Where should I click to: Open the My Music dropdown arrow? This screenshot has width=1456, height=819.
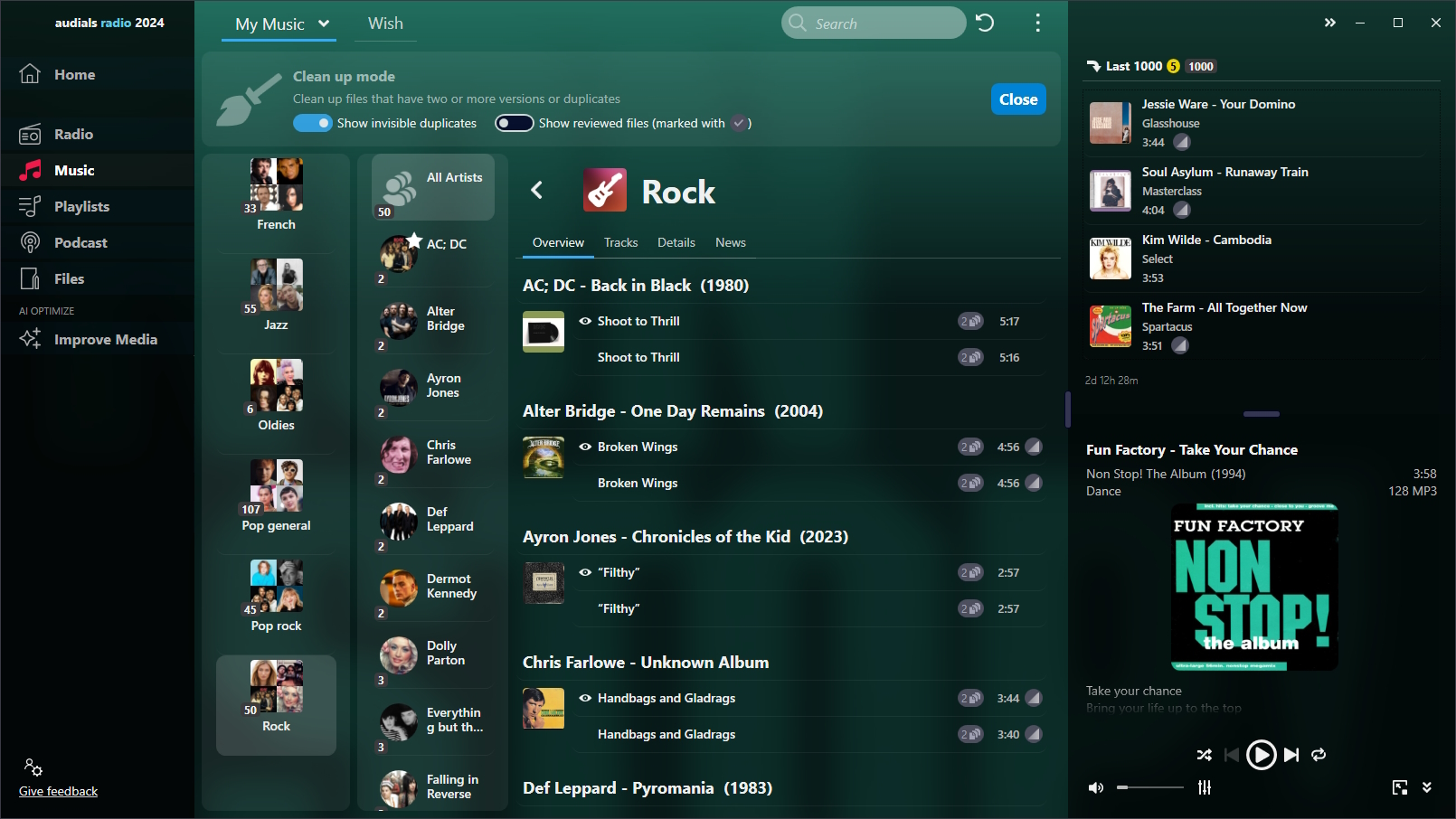[324, 24]
